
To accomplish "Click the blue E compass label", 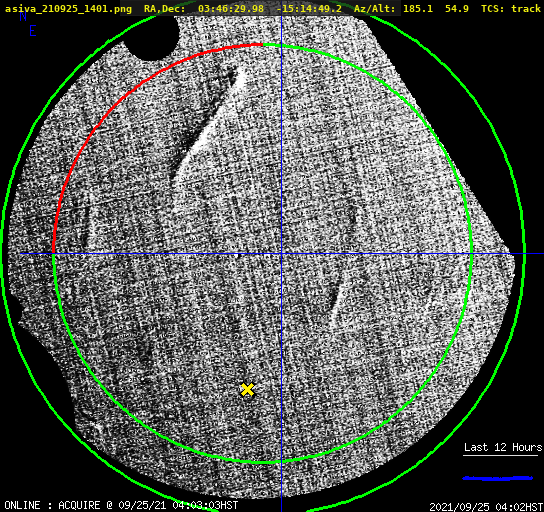I will pos(33,31).
